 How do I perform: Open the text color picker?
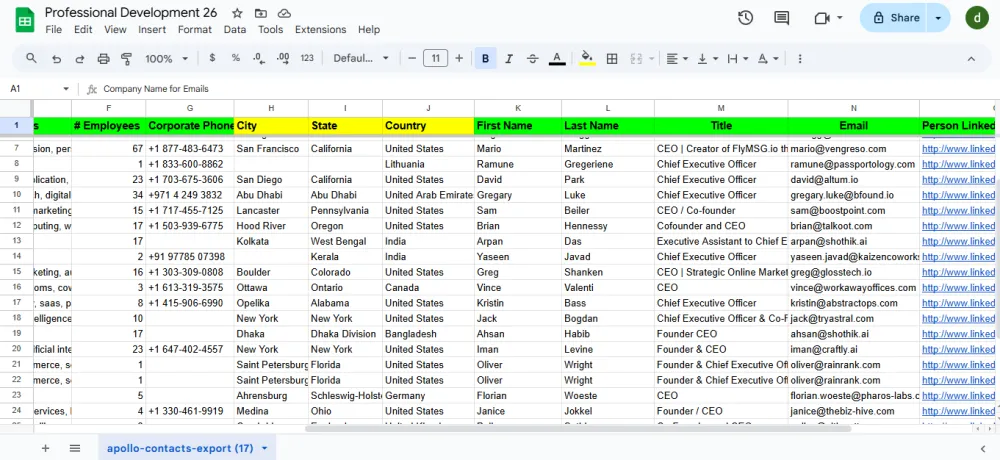coord(557,59)
